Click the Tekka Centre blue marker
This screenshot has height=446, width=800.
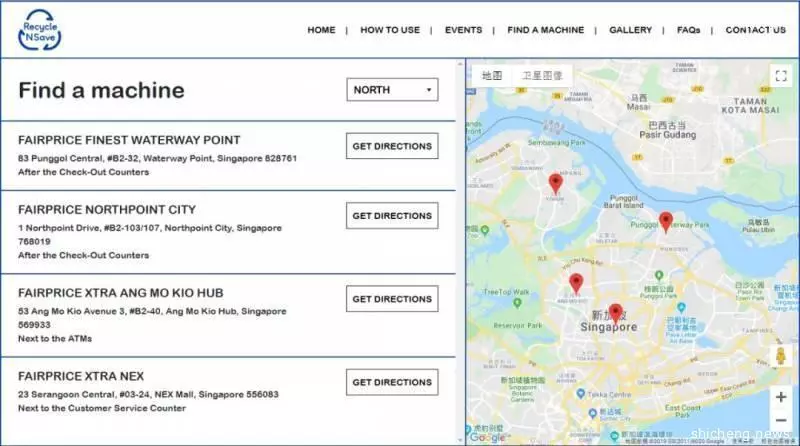pyautogui.click(x=580, y=393)
